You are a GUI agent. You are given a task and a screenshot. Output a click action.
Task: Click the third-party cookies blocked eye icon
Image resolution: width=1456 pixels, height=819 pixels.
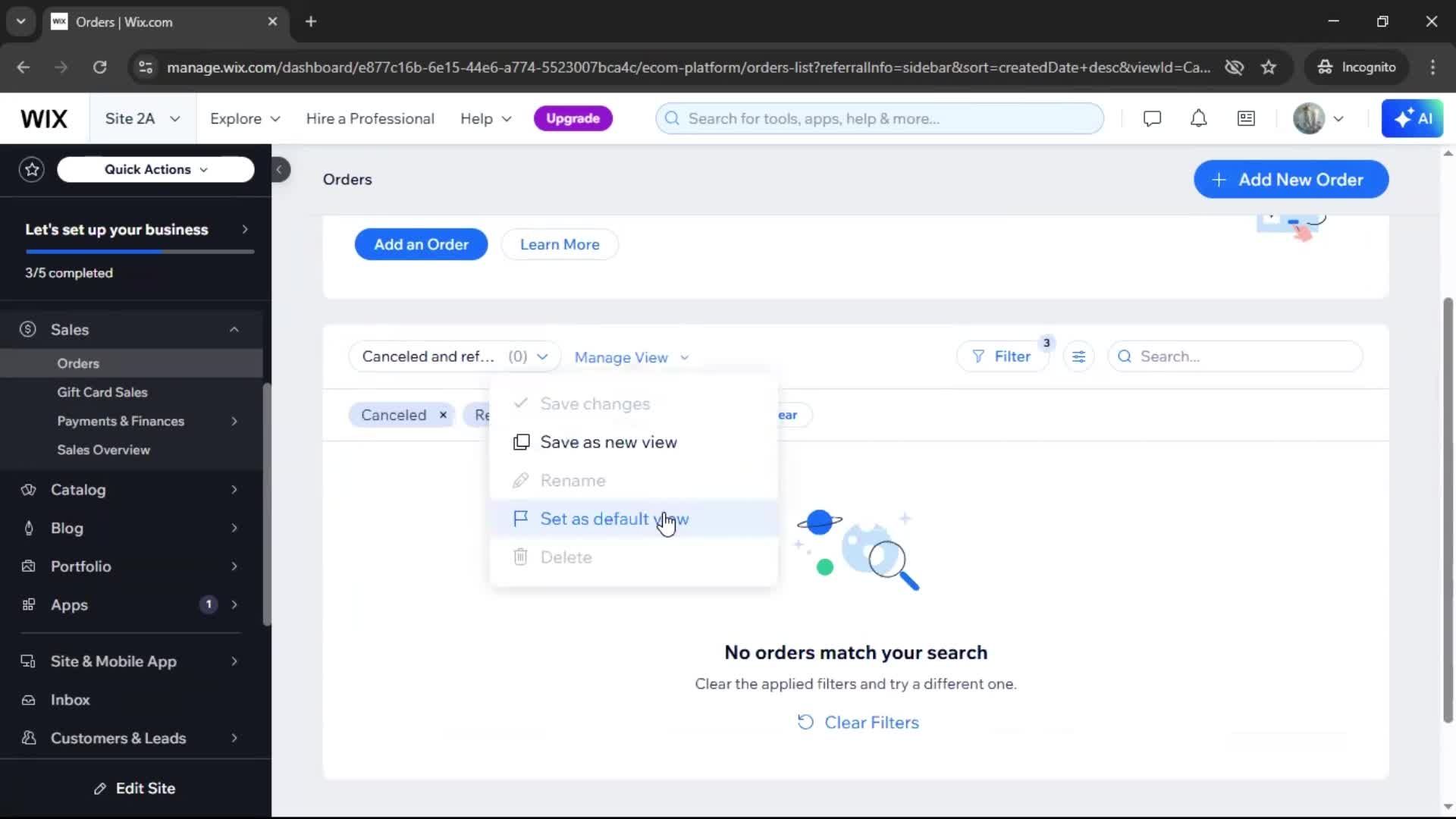1234,67
